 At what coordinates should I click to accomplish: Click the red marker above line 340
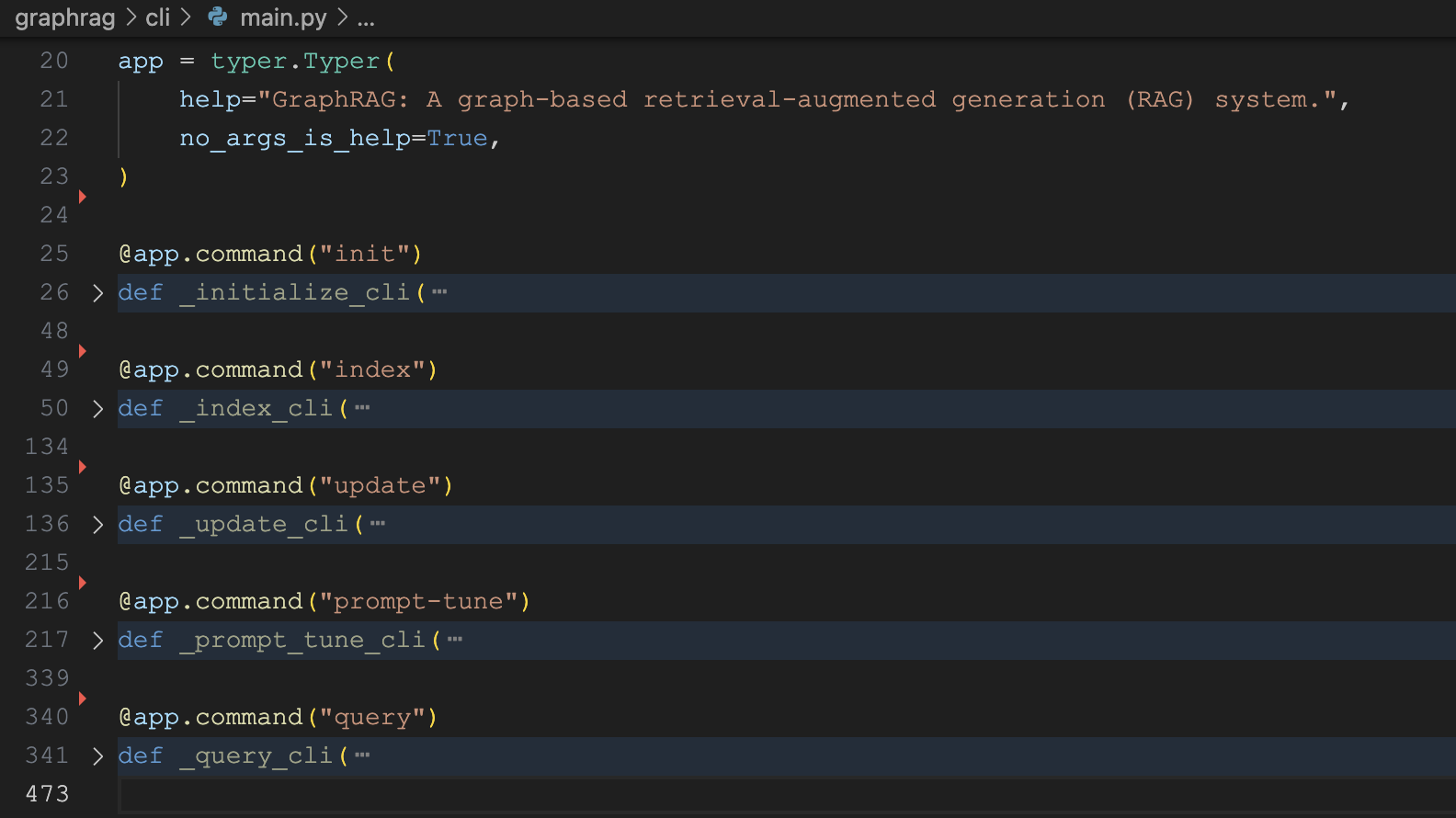pyautogui.click(x=82, y=699)
